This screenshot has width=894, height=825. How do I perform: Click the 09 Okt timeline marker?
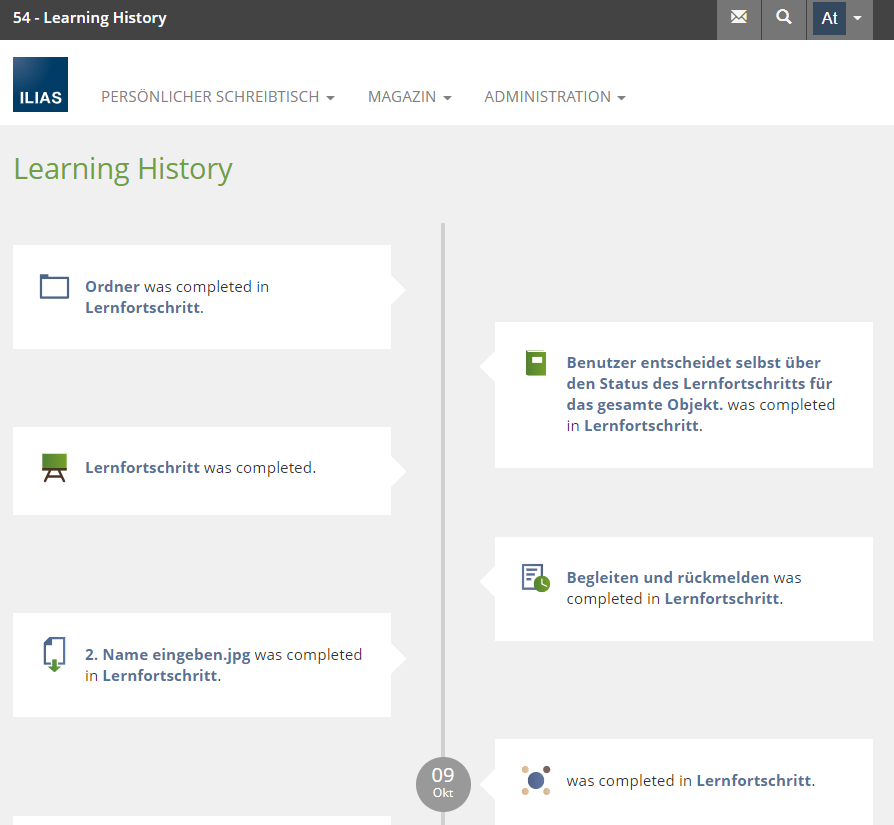point(443,783)
